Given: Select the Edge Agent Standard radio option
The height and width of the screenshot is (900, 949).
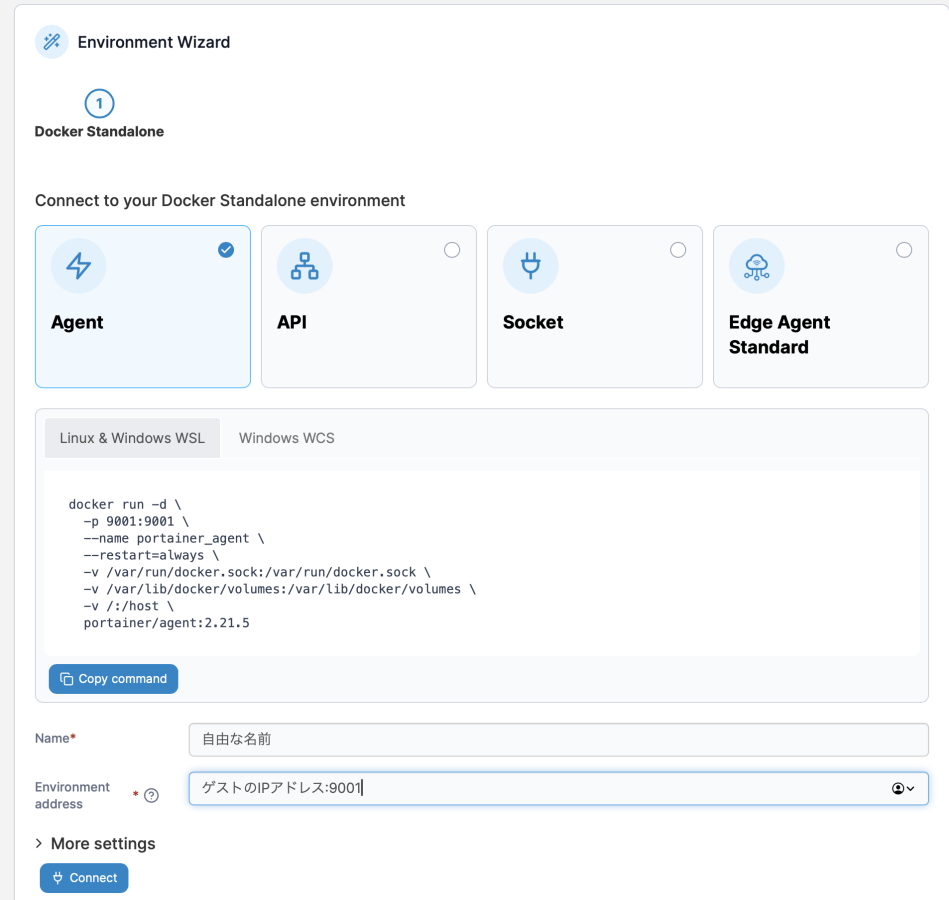Looking at the screenshot, I should pos(904,250).
